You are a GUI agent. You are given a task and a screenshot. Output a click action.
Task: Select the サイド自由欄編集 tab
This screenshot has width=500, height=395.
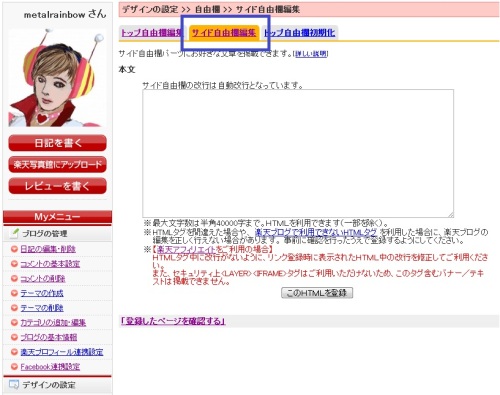(224, 33)
